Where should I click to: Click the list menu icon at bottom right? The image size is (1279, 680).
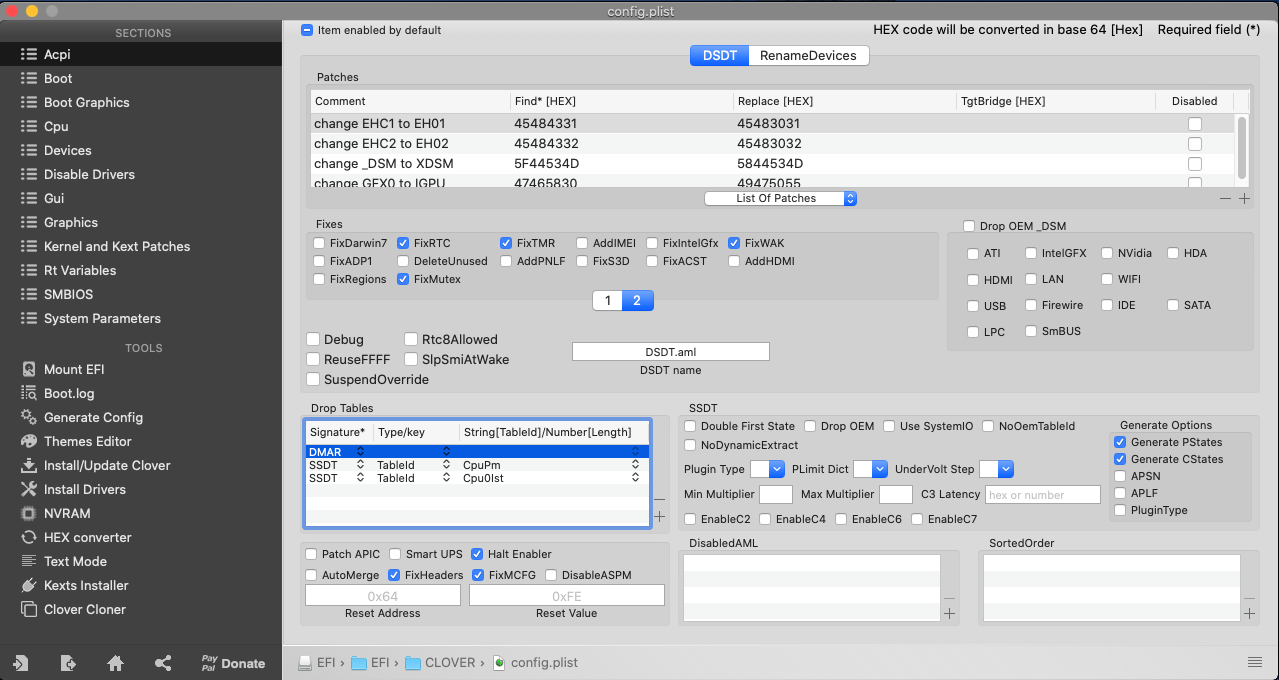(1255, 662)
